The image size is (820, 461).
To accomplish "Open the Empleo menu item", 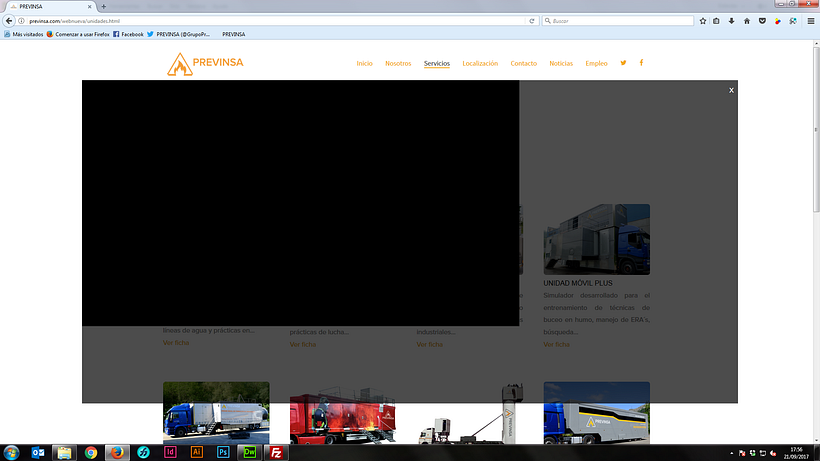I will tap(596, 63).
